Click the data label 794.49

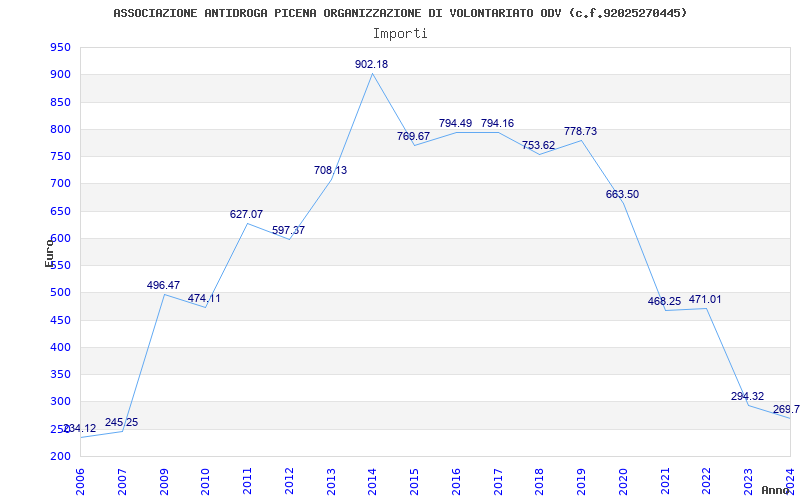455,123
